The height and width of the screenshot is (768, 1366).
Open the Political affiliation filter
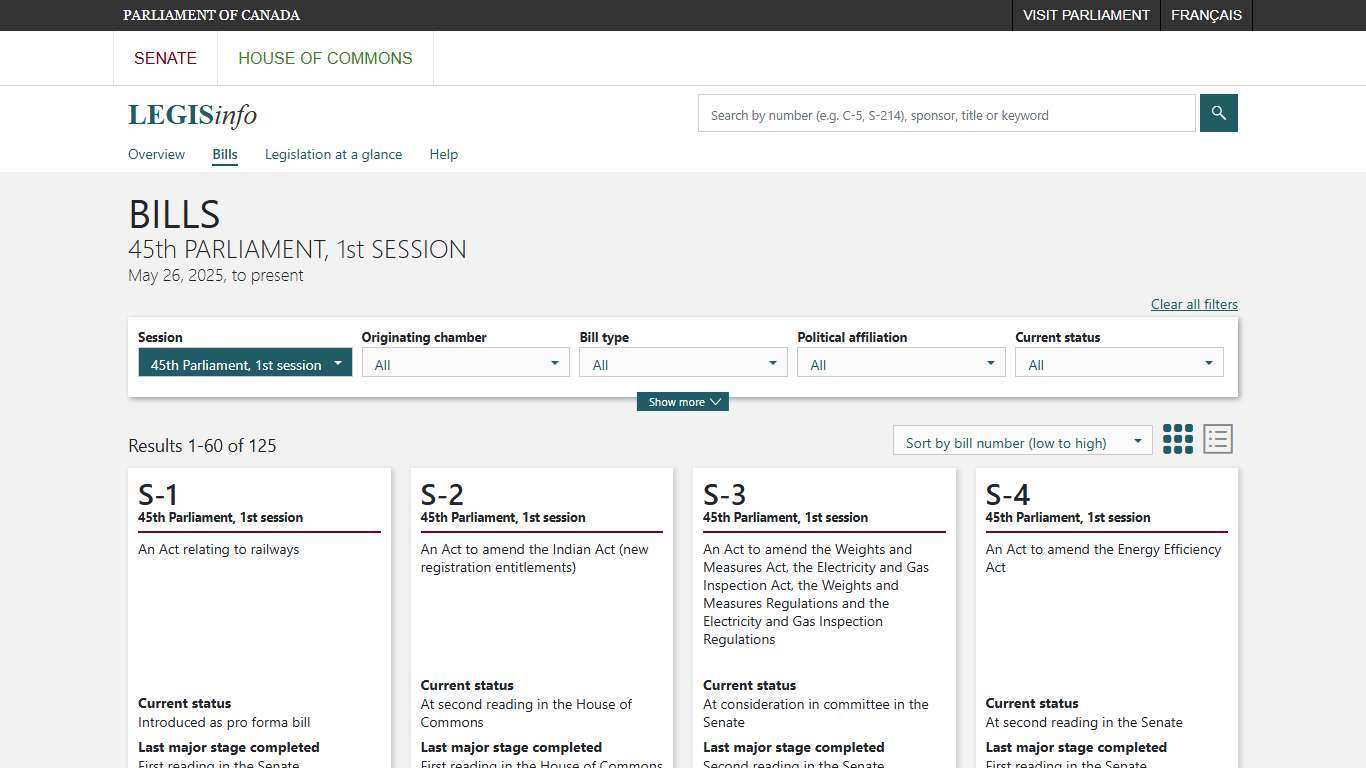point(899,362)
